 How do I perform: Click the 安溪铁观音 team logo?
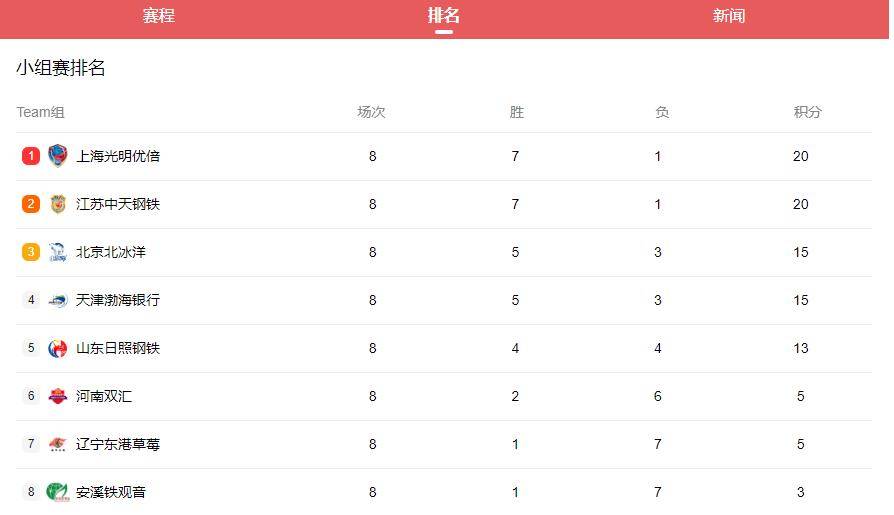click(58, 491)
